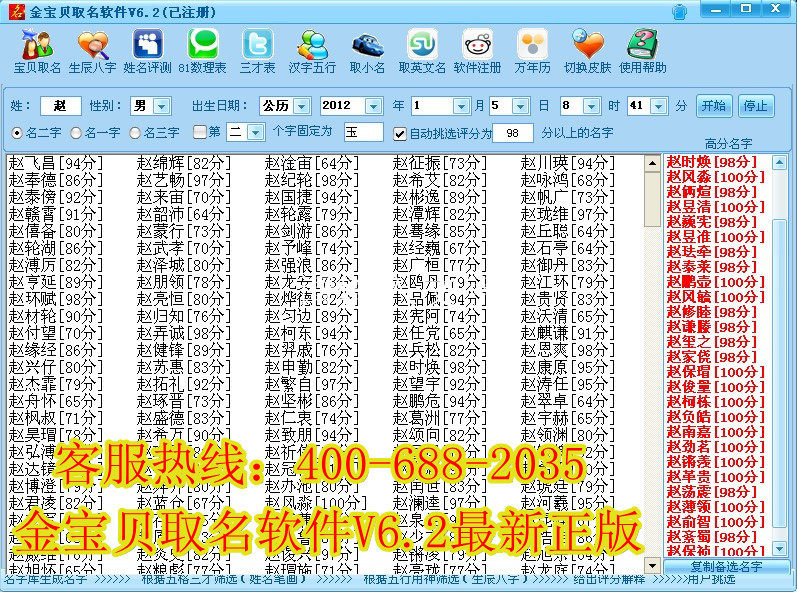Select name 赵恩爽[98分] in list
797x592 pixels.
[x=568, y=350]
